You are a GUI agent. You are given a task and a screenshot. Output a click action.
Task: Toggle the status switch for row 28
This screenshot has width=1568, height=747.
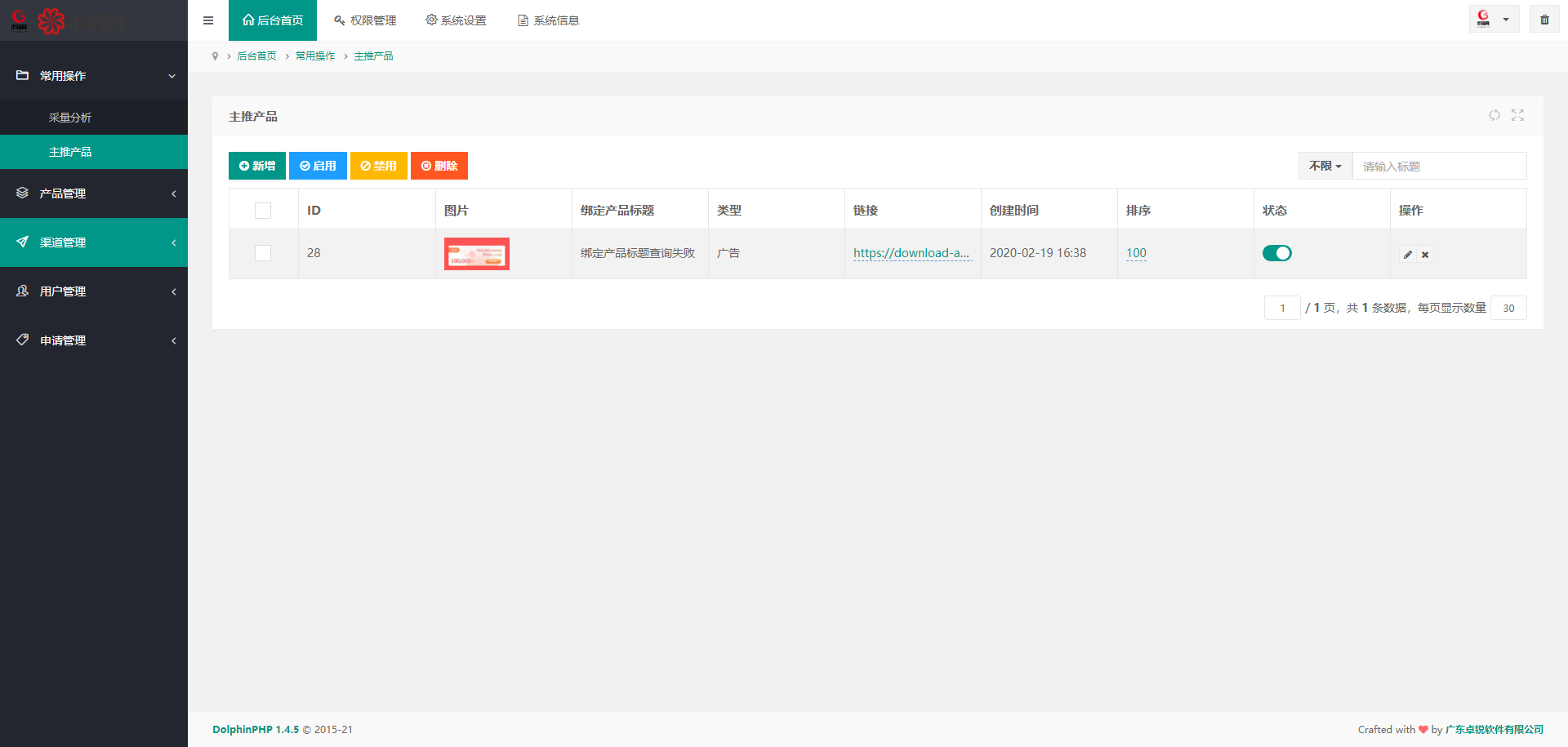click(1276, 253)
